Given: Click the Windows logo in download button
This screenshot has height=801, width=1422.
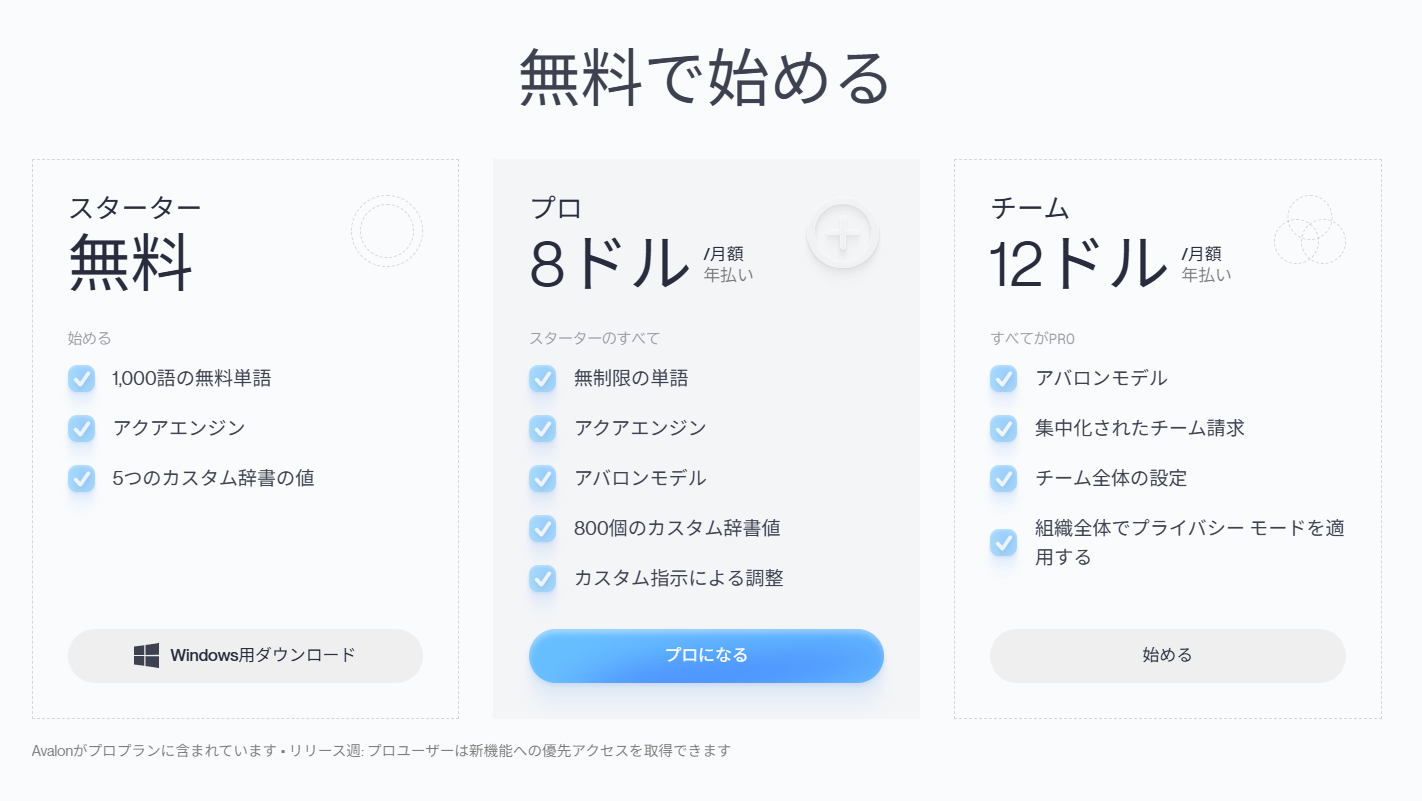Looking at the screenshot, I should pyautogui.click(x=146, y=656).
